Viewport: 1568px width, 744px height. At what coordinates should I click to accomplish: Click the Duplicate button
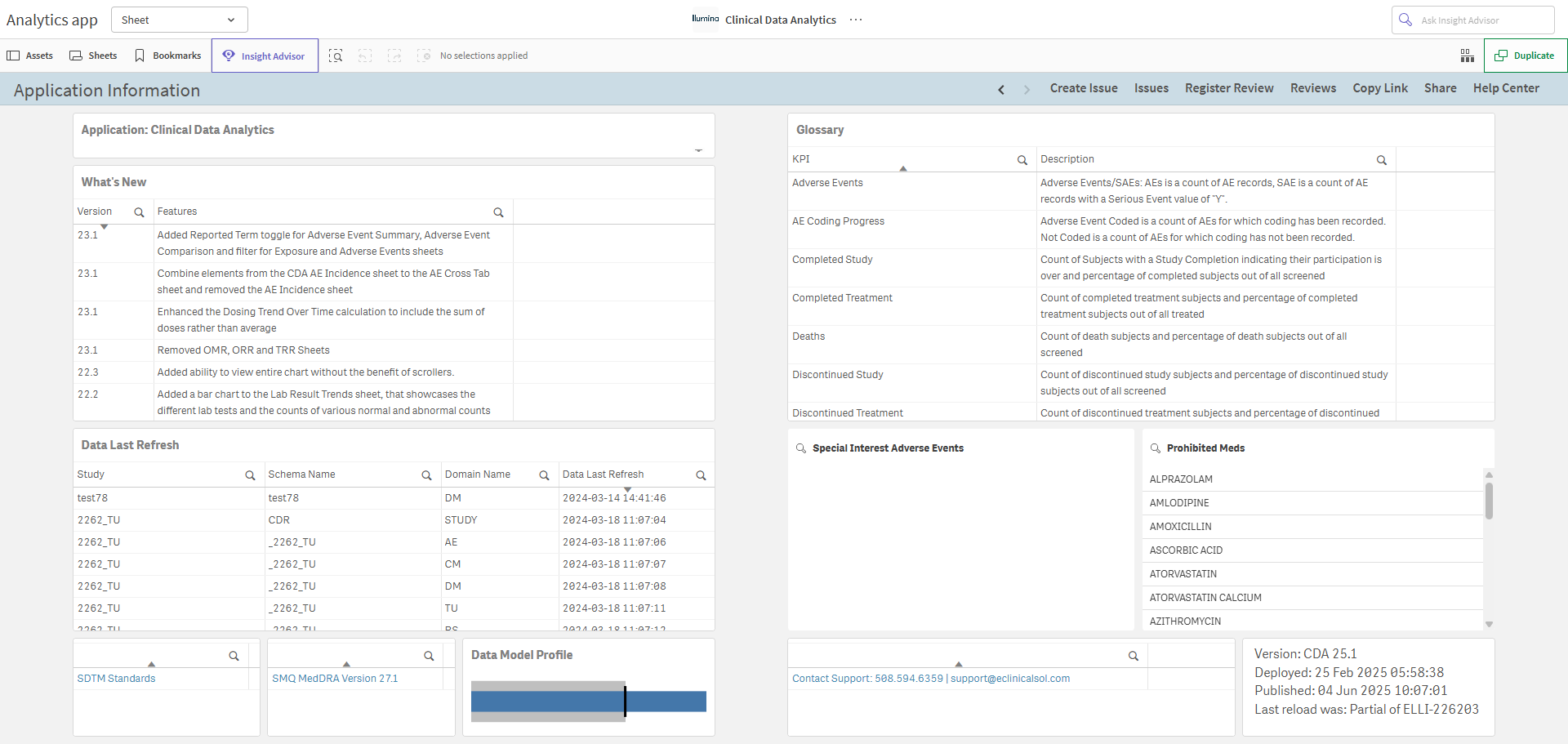coord(1525,56)
